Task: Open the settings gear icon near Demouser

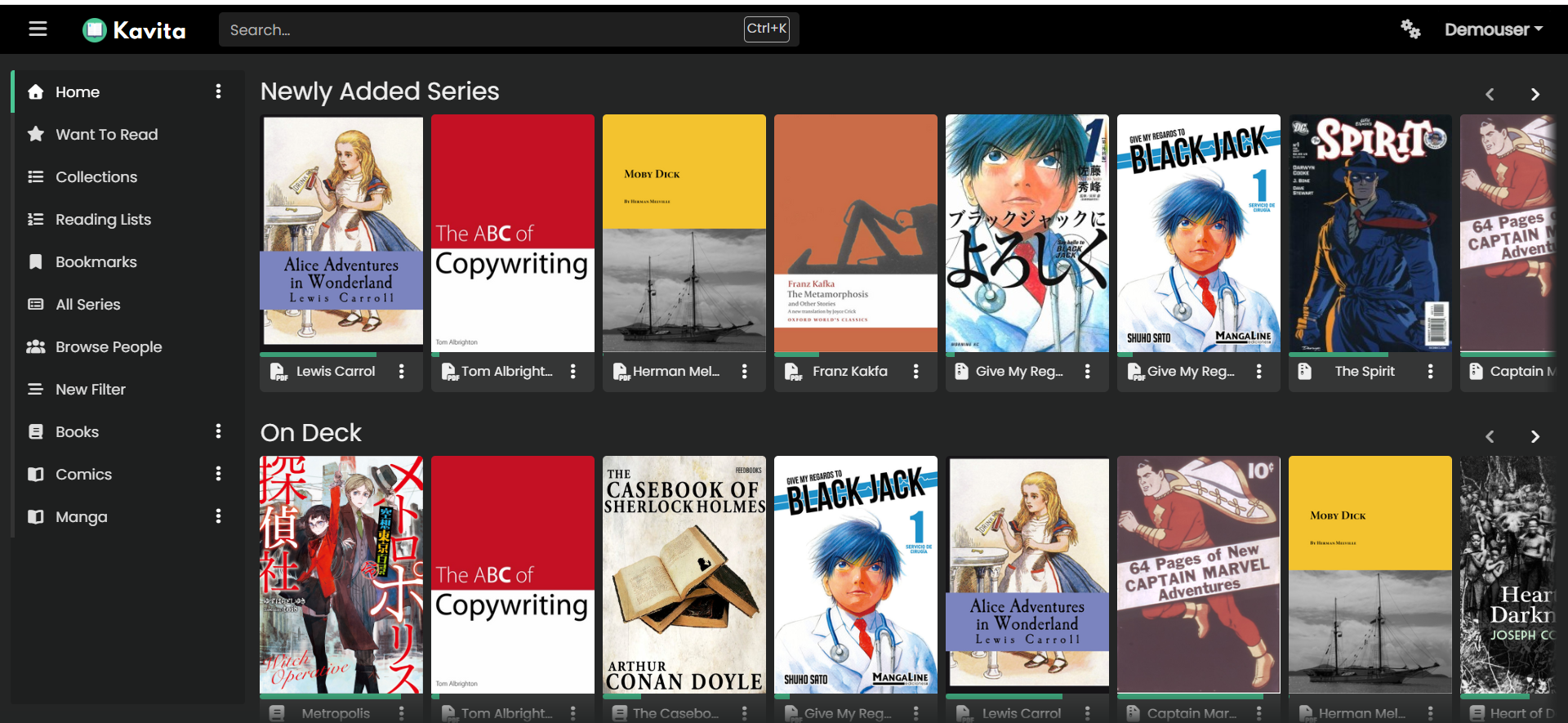Action: coord(1410,29)
